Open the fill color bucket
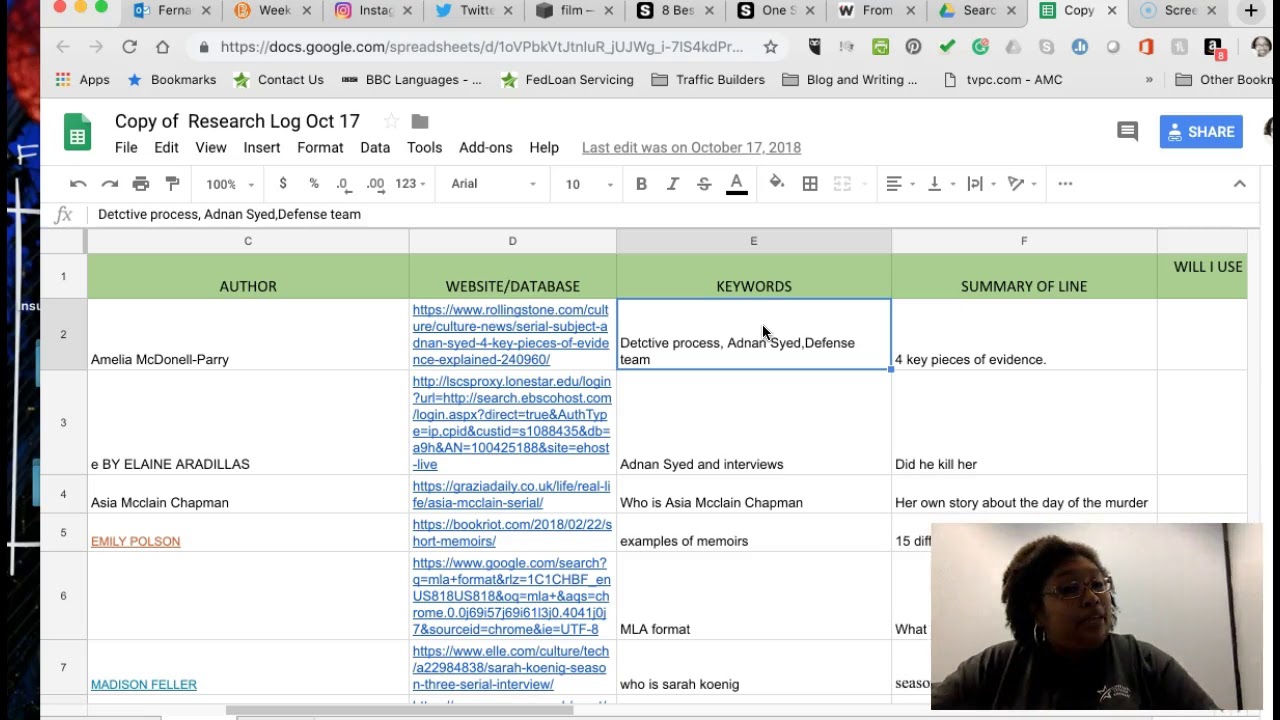Image resolution: width=1280 pixels, height=720 pixels. 777,184
